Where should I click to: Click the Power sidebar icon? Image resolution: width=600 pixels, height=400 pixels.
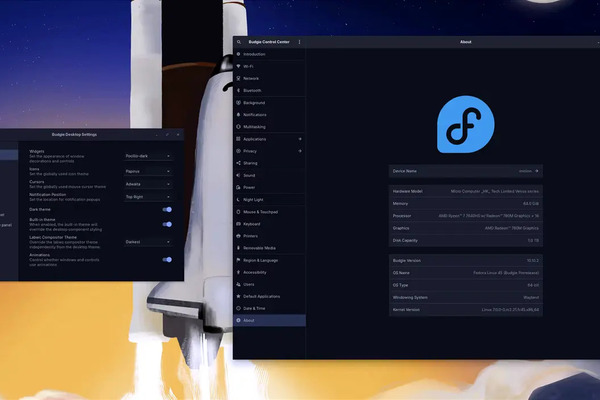pos(238,187)
